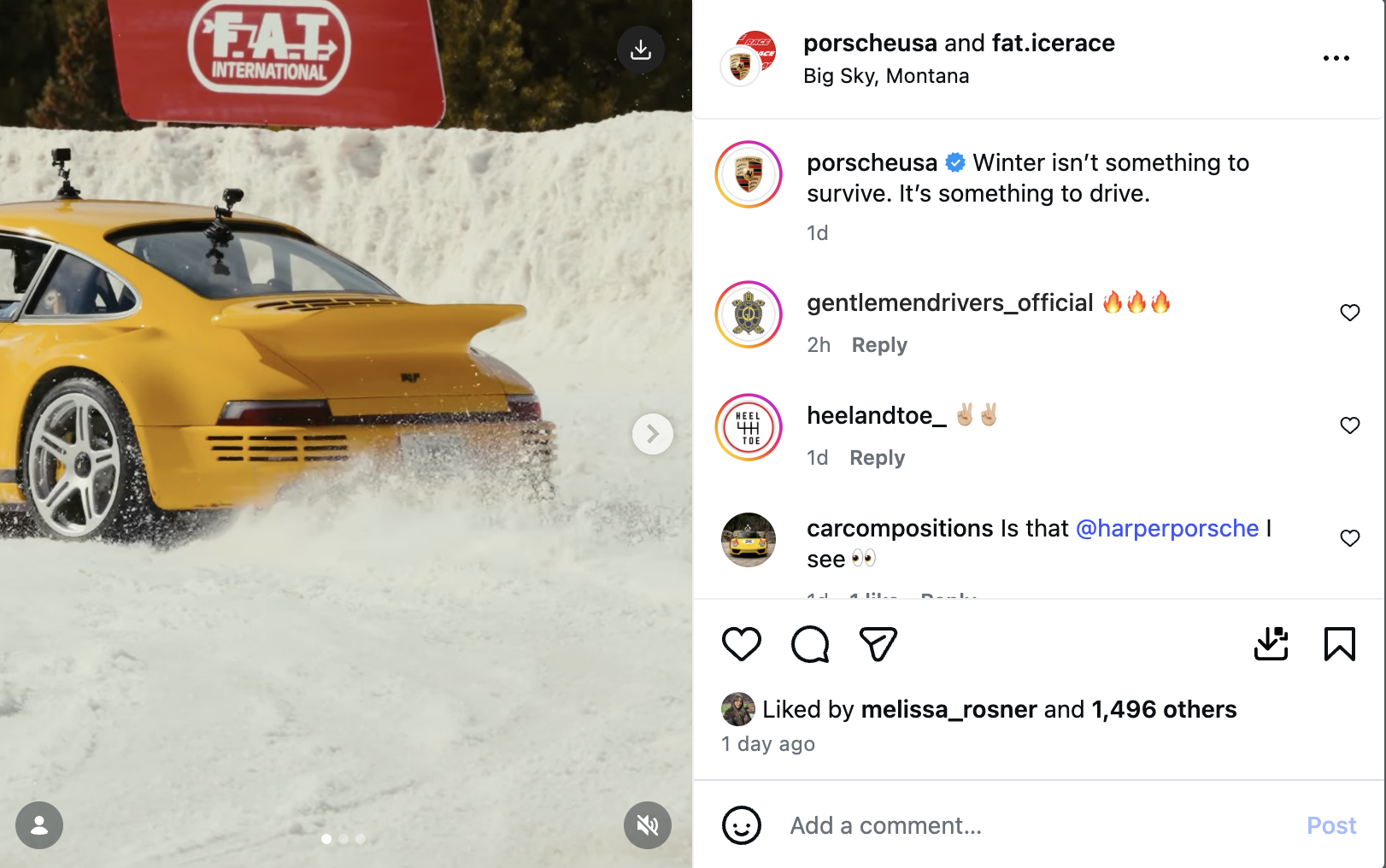Open more options three-dot menu
The width and height of the screenshot is (1386, 868).
point(1336,58)
